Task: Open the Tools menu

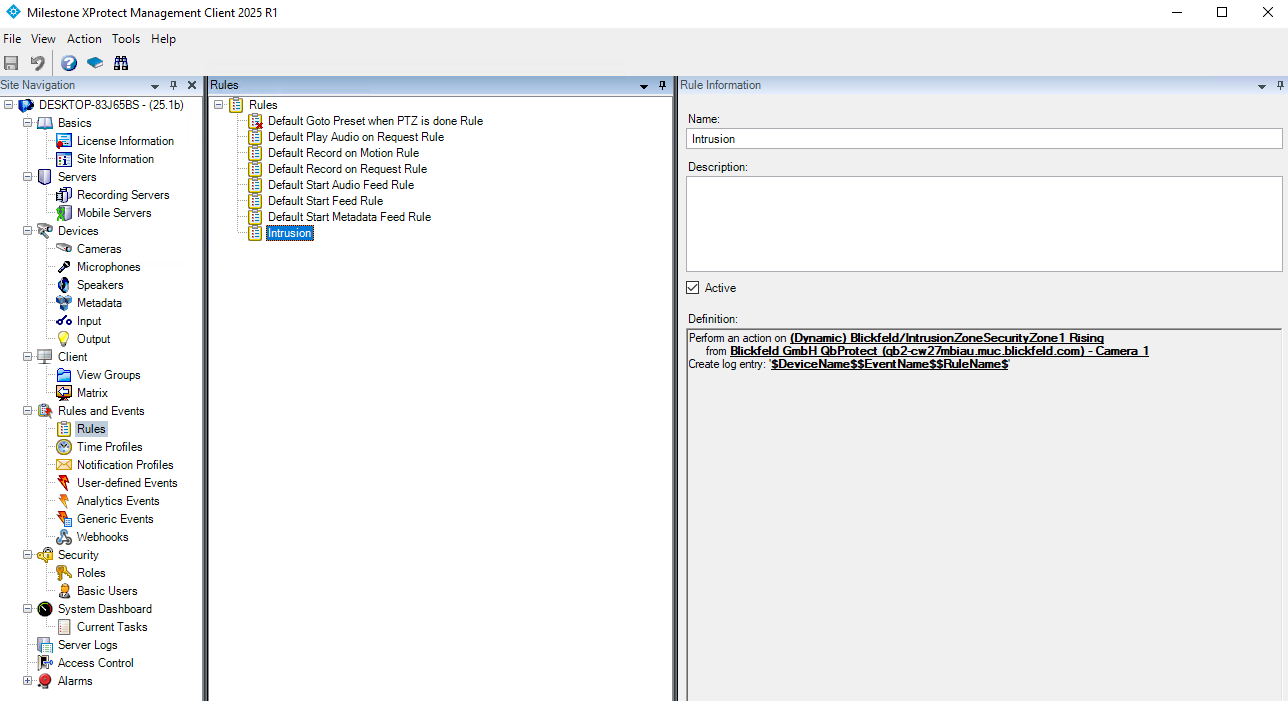Action: 126,39
